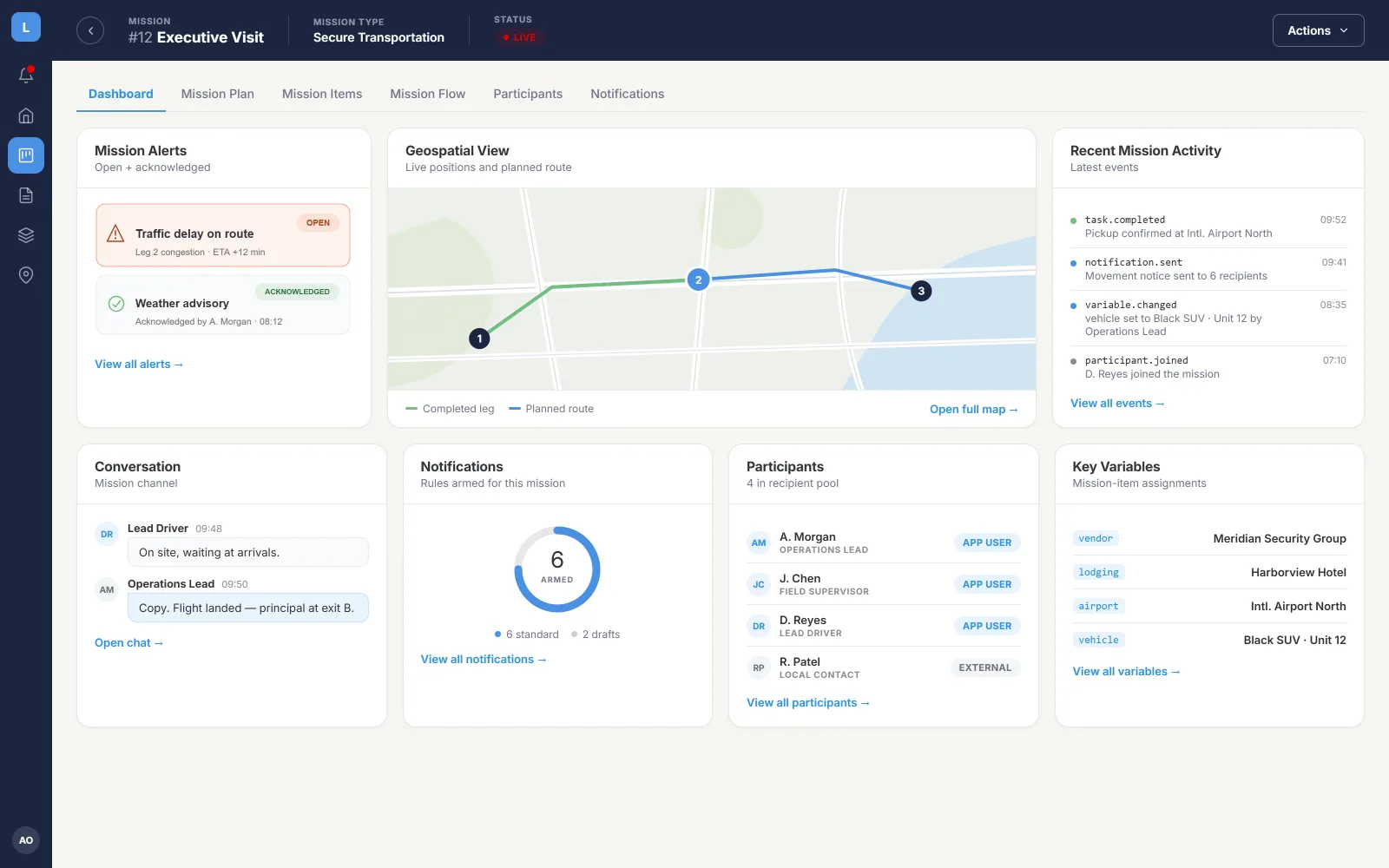
Task: Switch to the Mission Plan tab
Action: pos(218,94)
